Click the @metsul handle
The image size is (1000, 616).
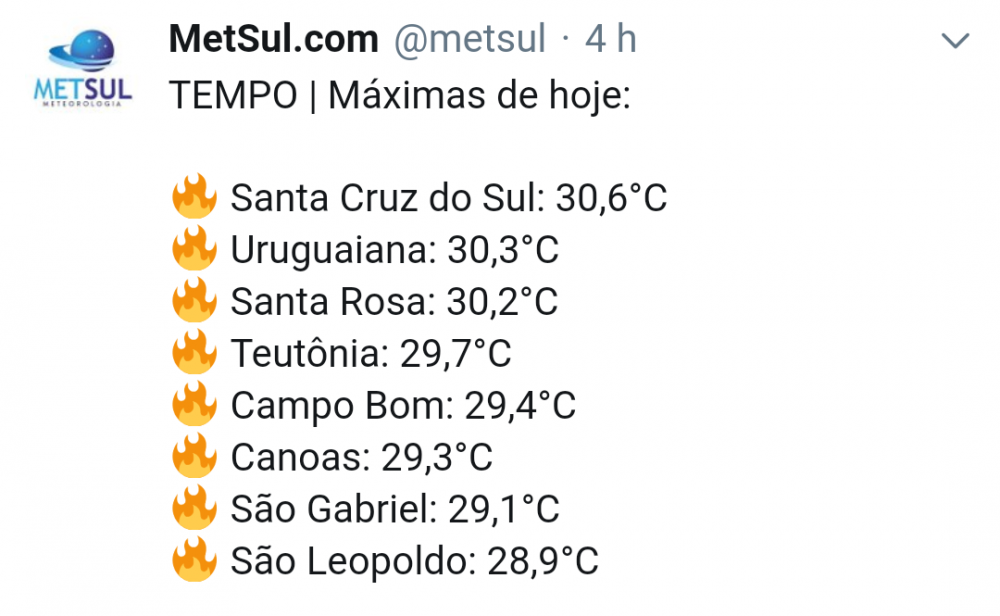tap(470, 40)
